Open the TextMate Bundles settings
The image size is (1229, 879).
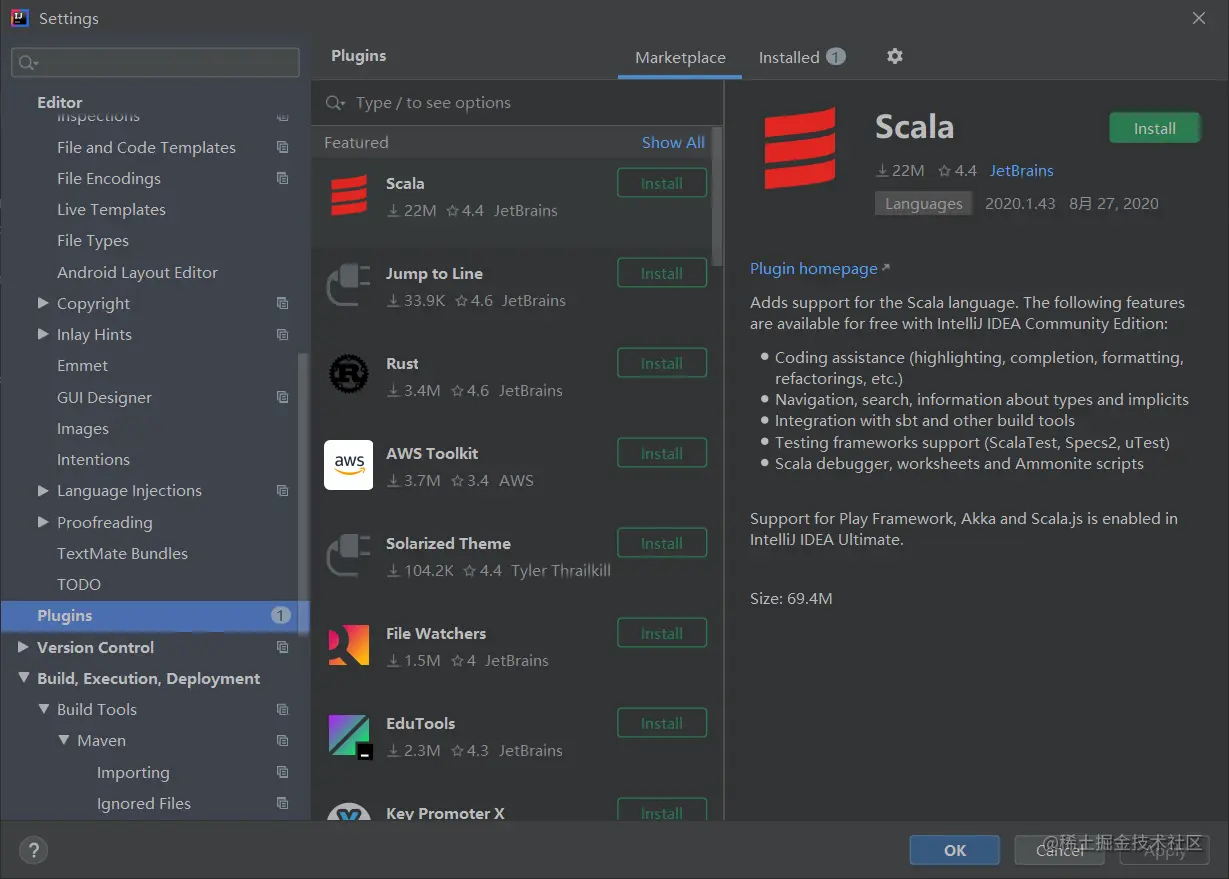point(122,553)
